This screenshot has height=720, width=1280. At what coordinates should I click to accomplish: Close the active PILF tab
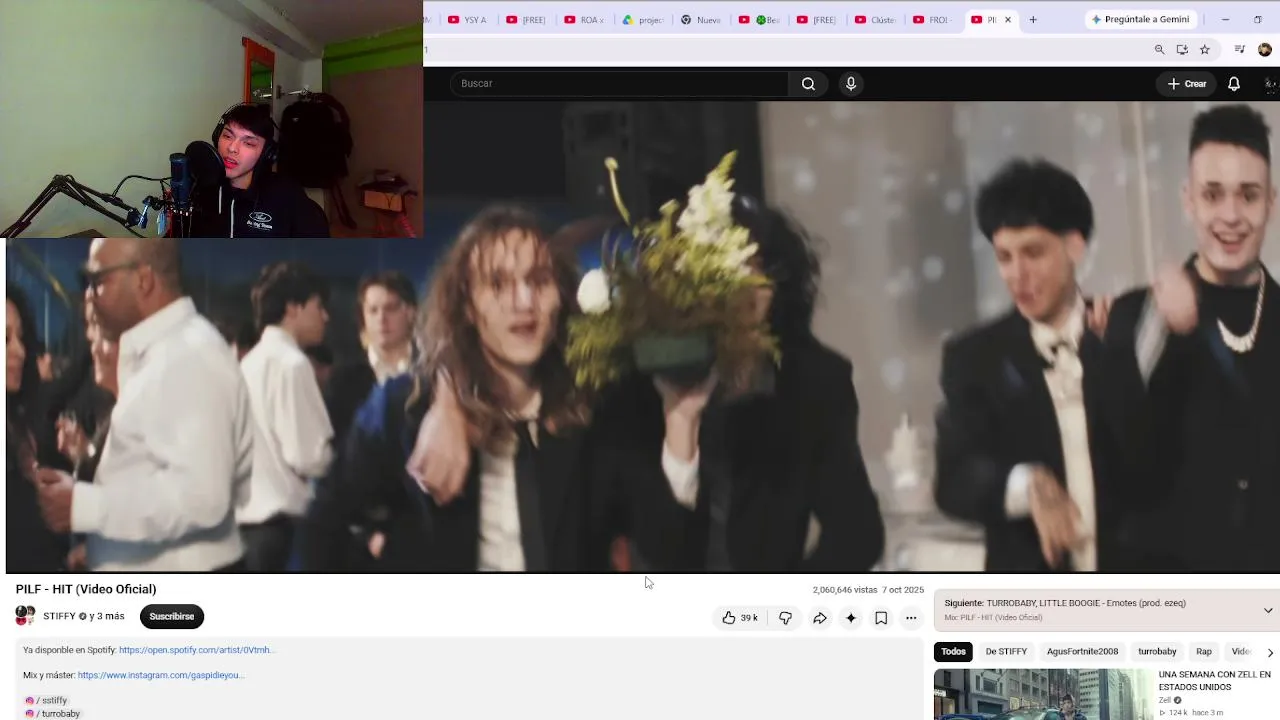pos(1008,19)
